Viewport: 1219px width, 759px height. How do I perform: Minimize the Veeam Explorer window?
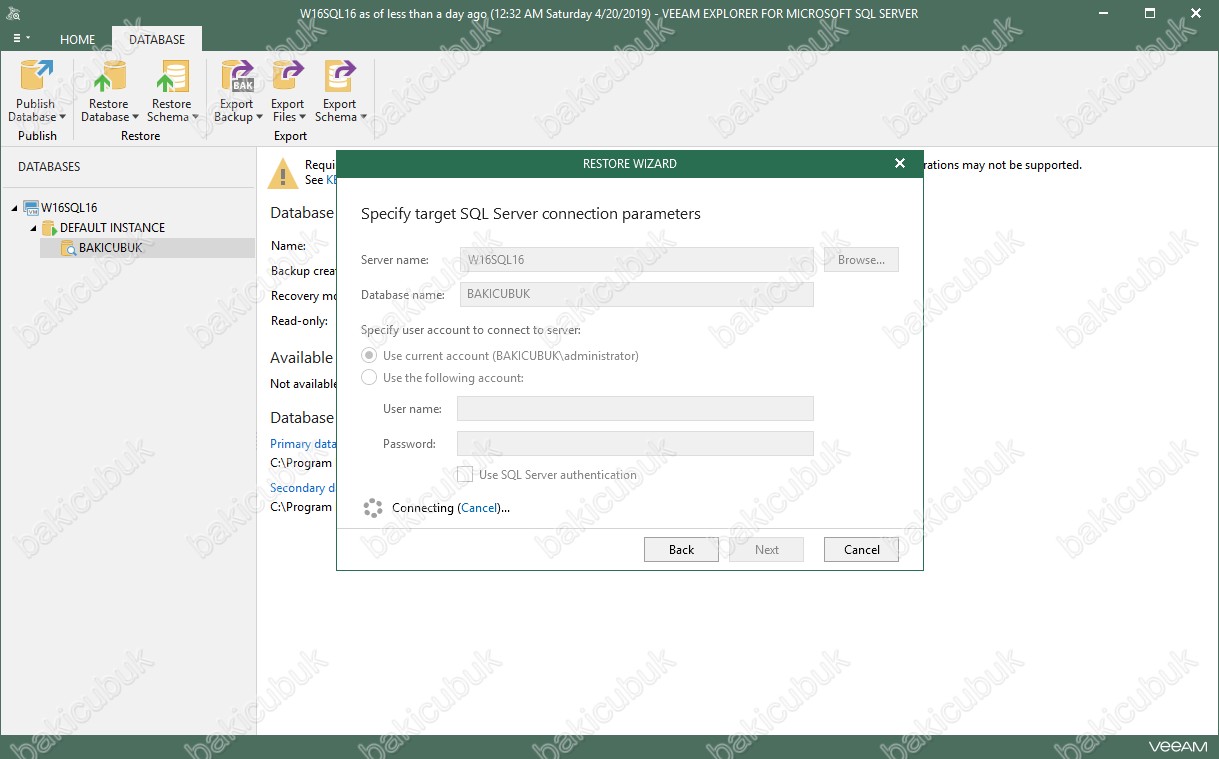click(x=1104, y=13)
